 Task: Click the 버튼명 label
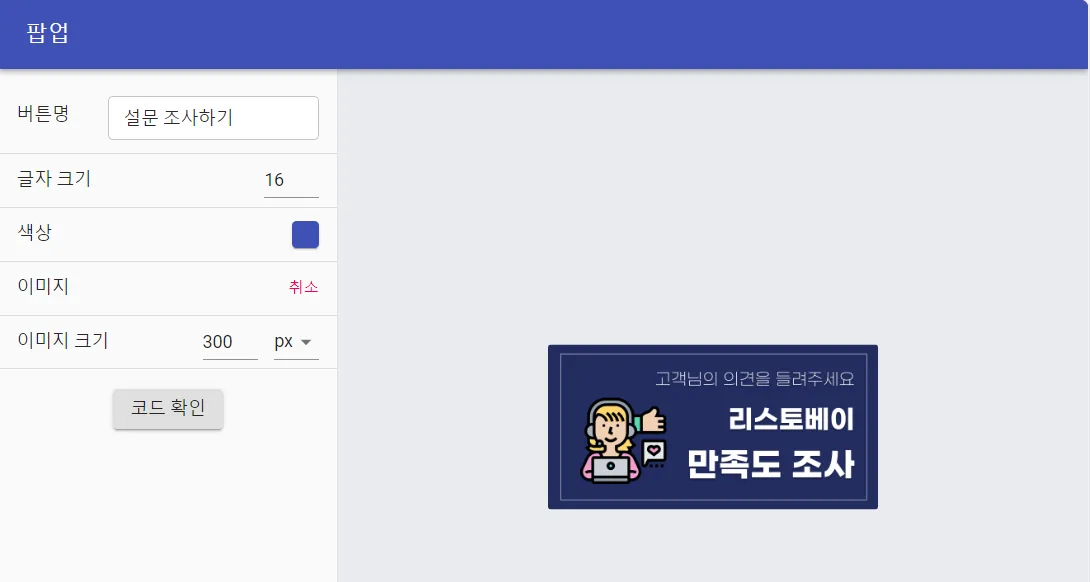[x=43, y=113]
